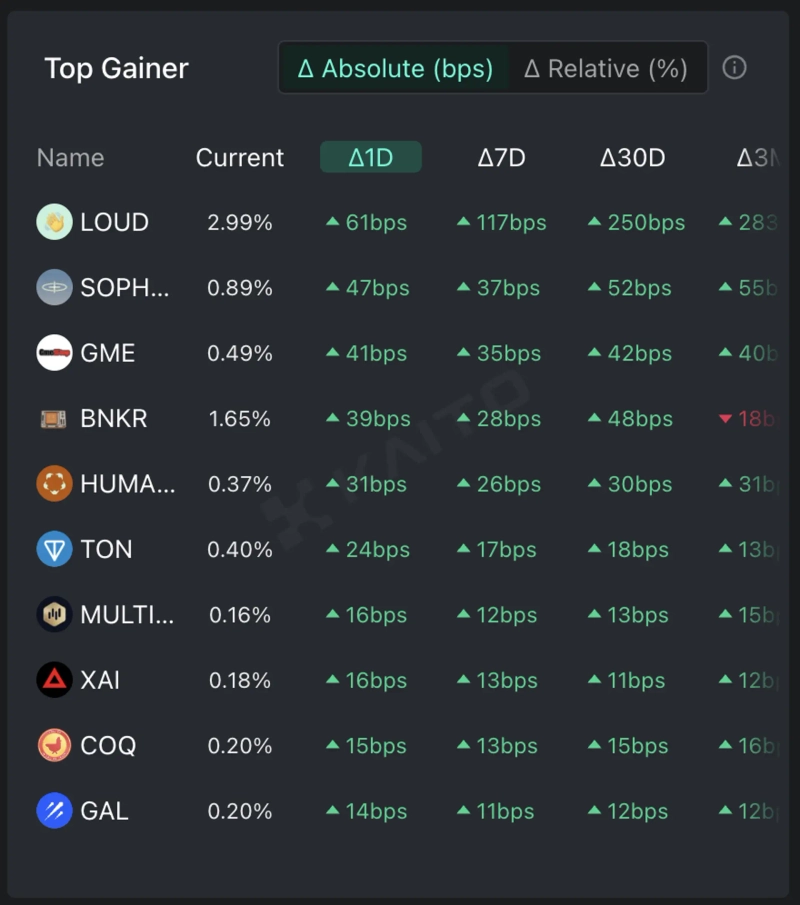Viewport: 800px width, 905px height.
Task: Sort by the Δ1D column
Action: point(370,158)
